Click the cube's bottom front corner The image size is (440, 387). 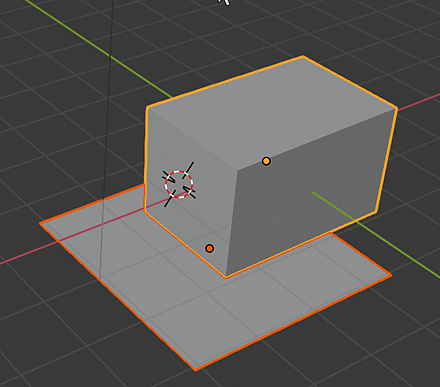(226, 276)
